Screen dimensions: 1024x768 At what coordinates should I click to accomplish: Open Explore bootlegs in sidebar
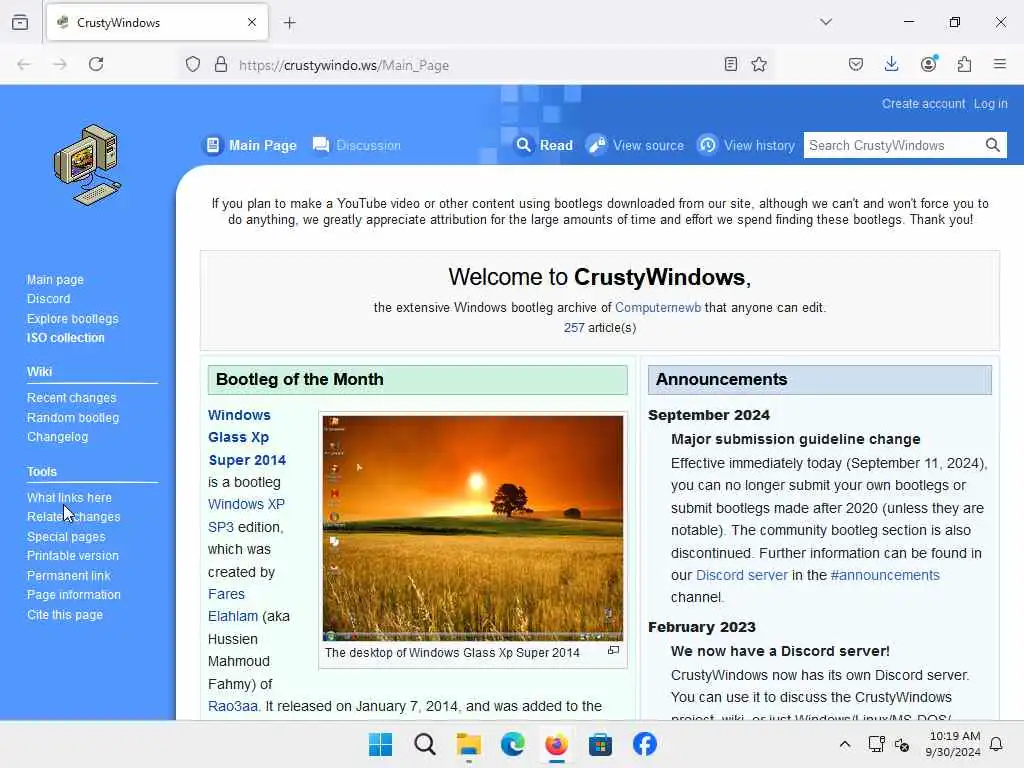click(72, 319)
